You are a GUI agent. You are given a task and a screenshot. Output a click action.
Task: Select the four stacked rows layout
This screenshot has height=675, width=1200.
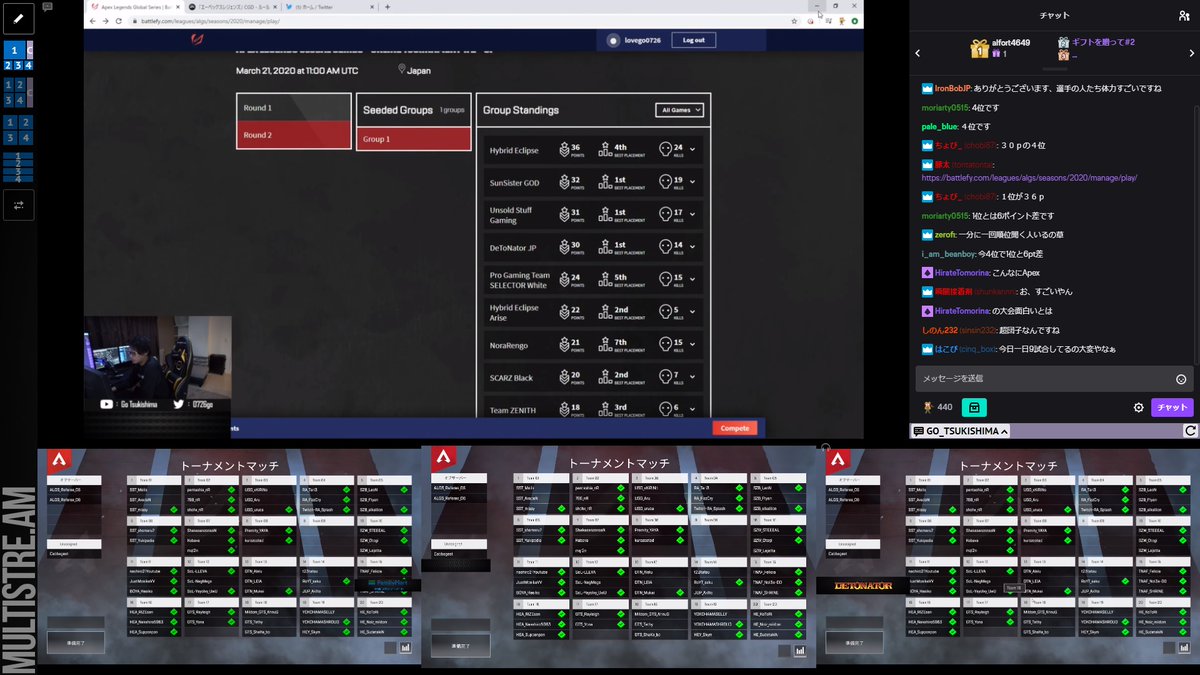(x=18, y=167)
